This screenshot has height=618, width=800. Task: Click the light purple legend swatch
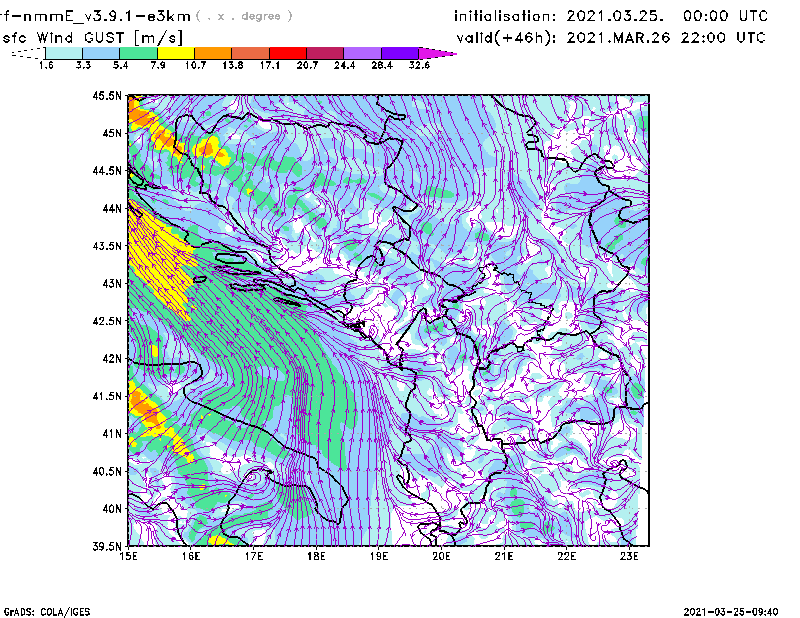coord(363,53)
